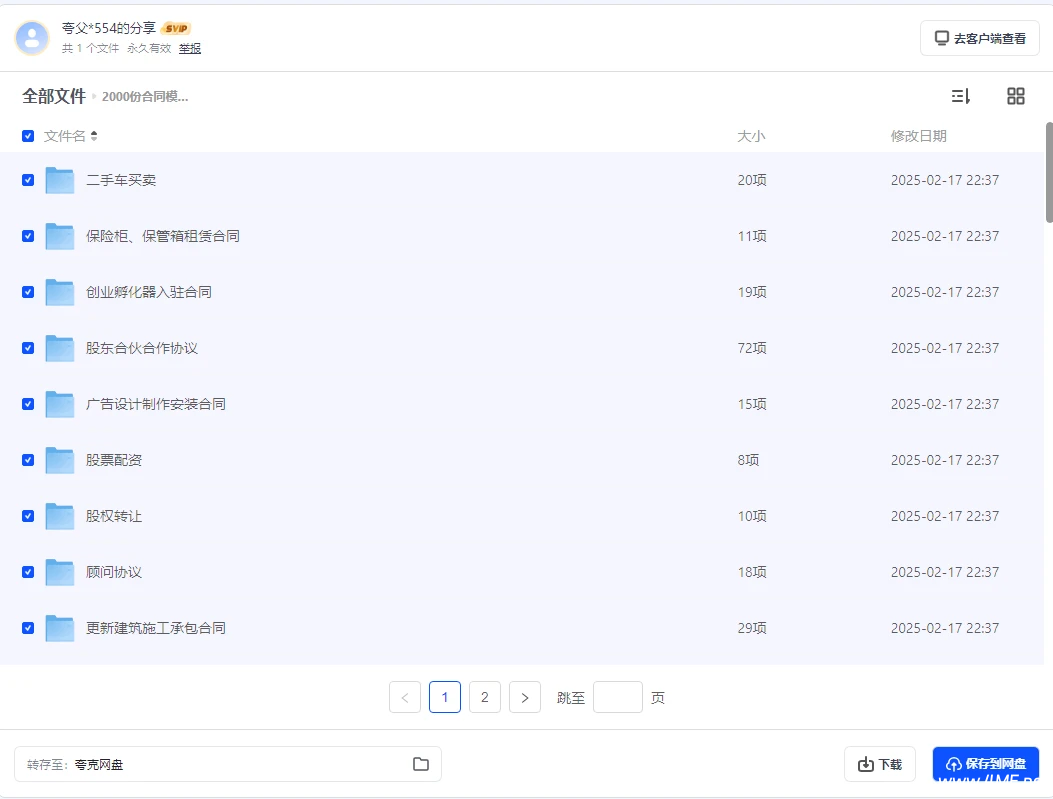The height and width of the screenshot is (799, 1053).
Task: Uncheck the 顾问协议 row checkbox
Action: coord(28,572)
